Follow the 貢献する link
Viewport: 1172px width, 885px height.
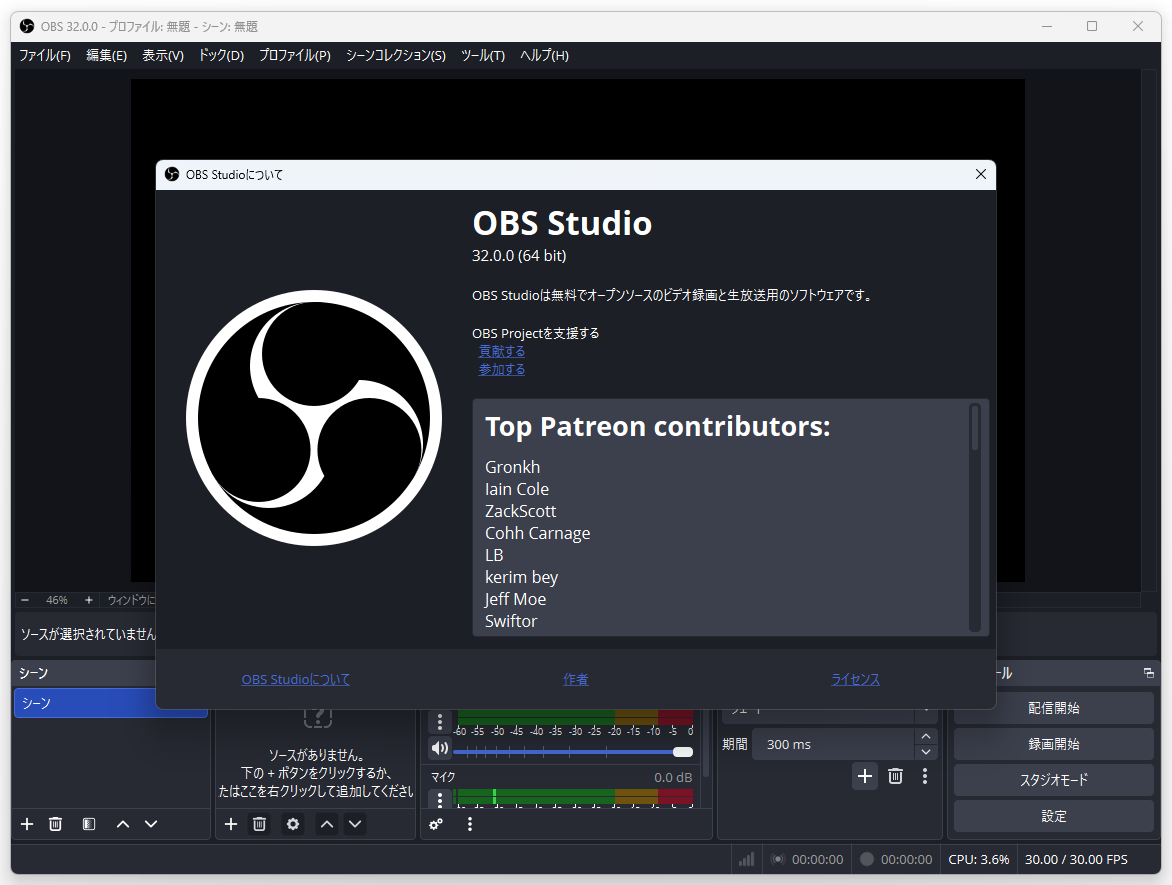pyautogui.click(x=501, y=350)
